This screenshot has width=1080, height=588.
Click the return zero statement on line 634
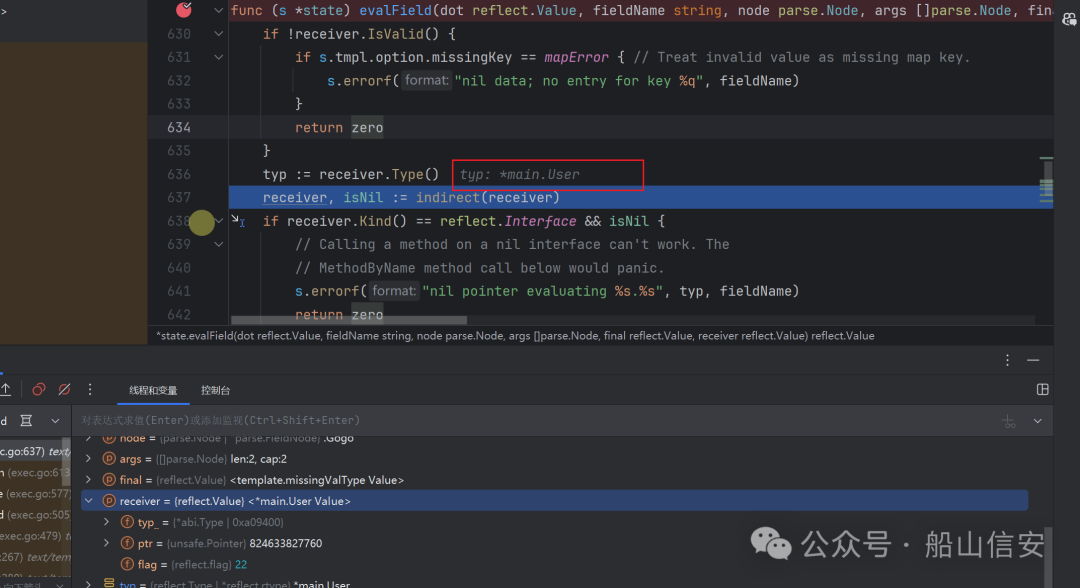(x=339, y=127)
